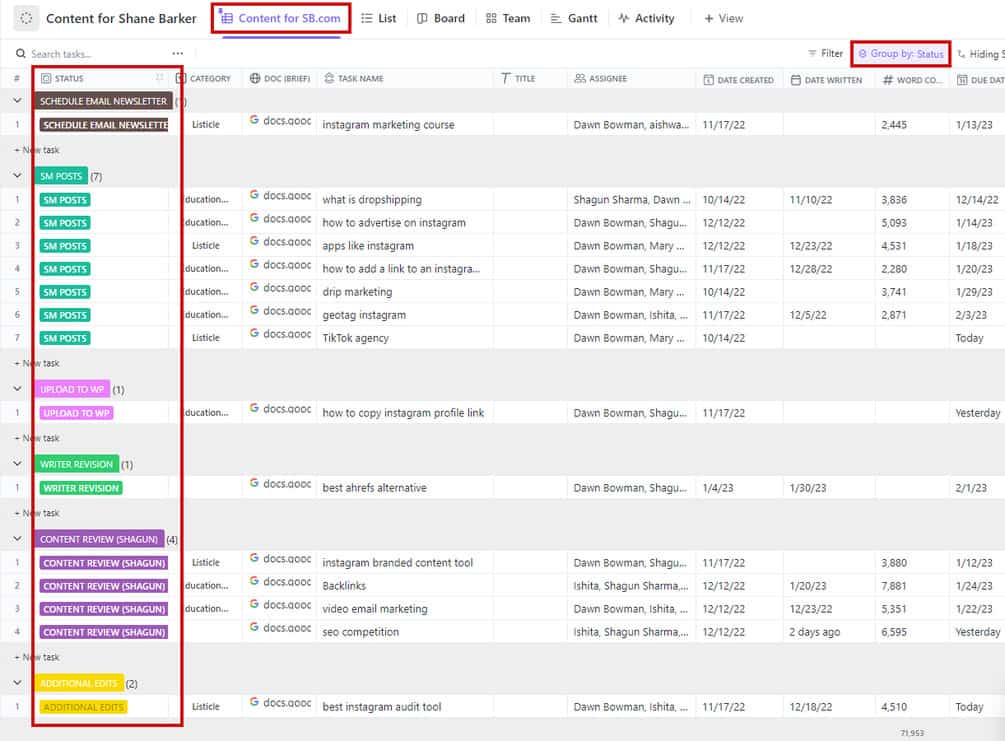Open Google doc icon for Backlinks task

click(254, 581)
